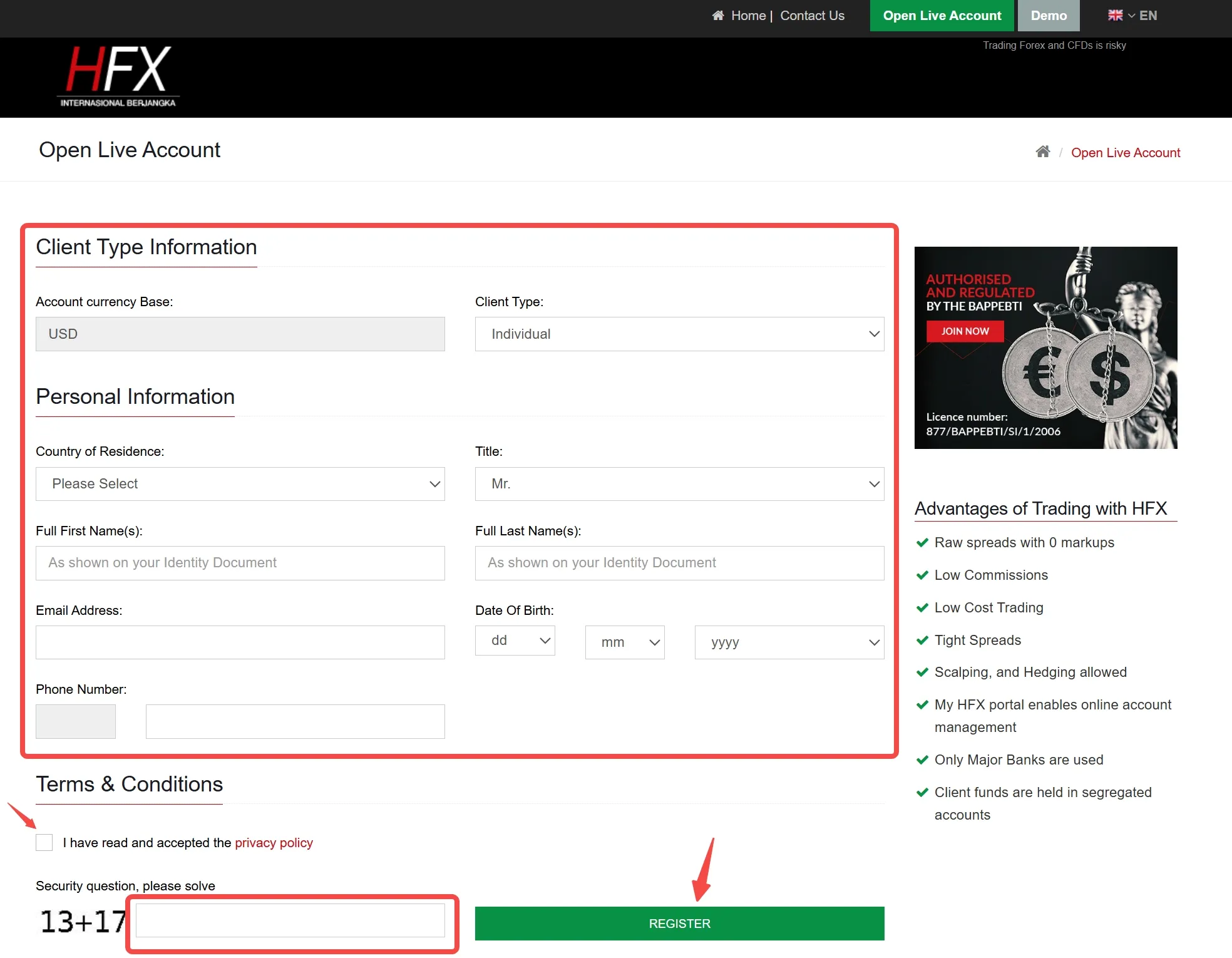
Task: Click the 13+17 captcha question image
Action: pos(83,922)
